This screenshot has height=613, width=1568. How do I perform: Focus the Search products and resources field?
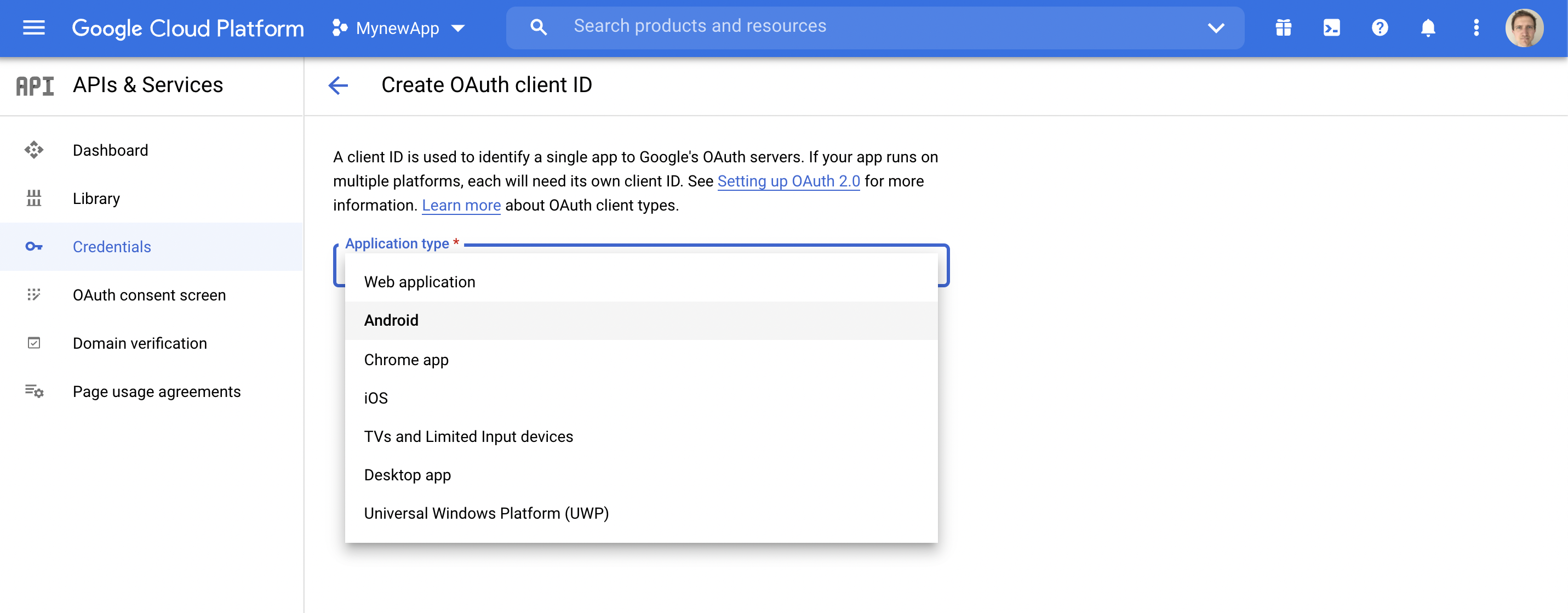pyautogui.click(x=875, y=27)
